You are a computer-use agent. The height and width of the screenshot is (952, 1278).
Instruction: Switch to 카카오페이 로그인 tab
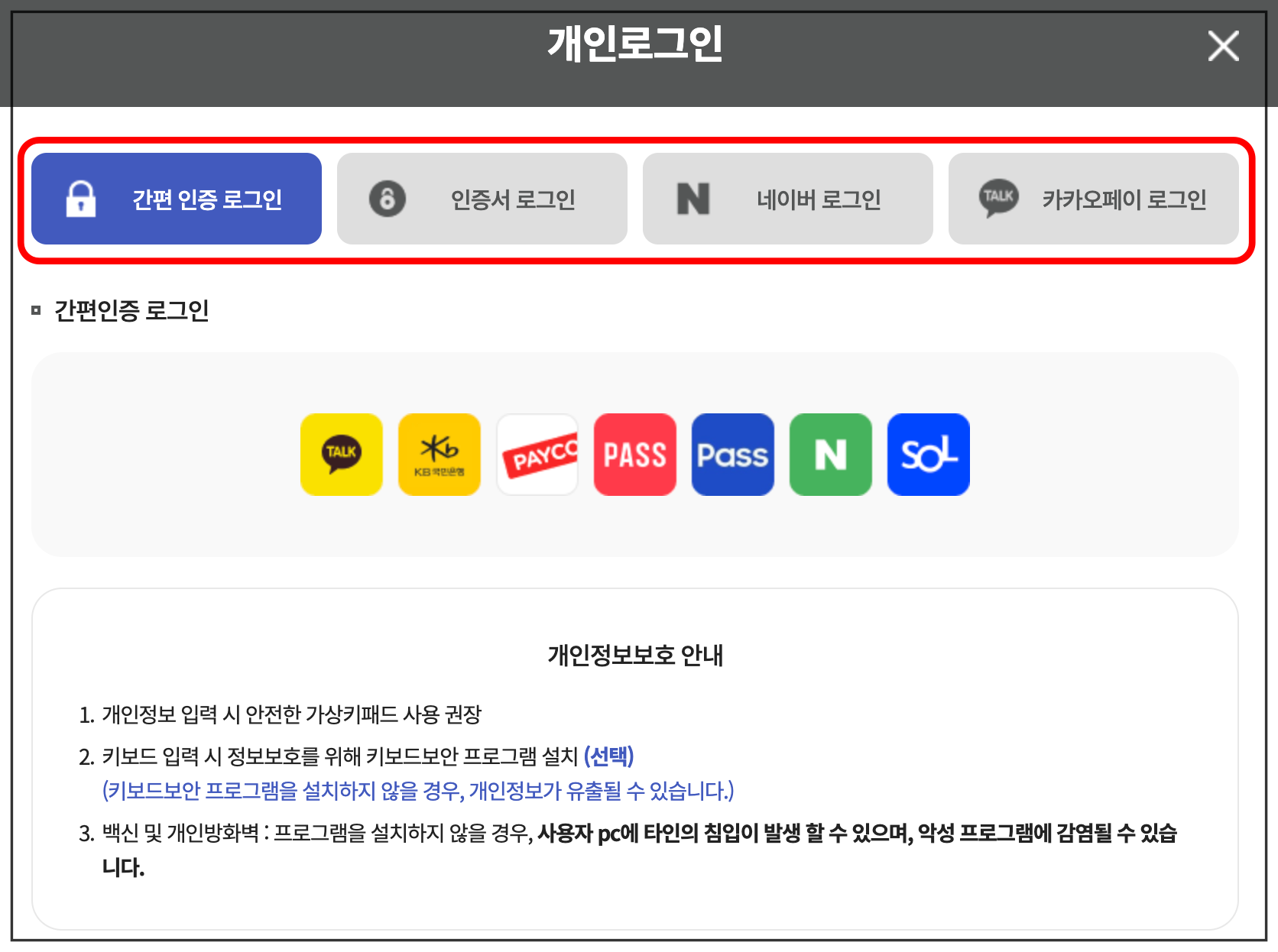[1094, 199]
